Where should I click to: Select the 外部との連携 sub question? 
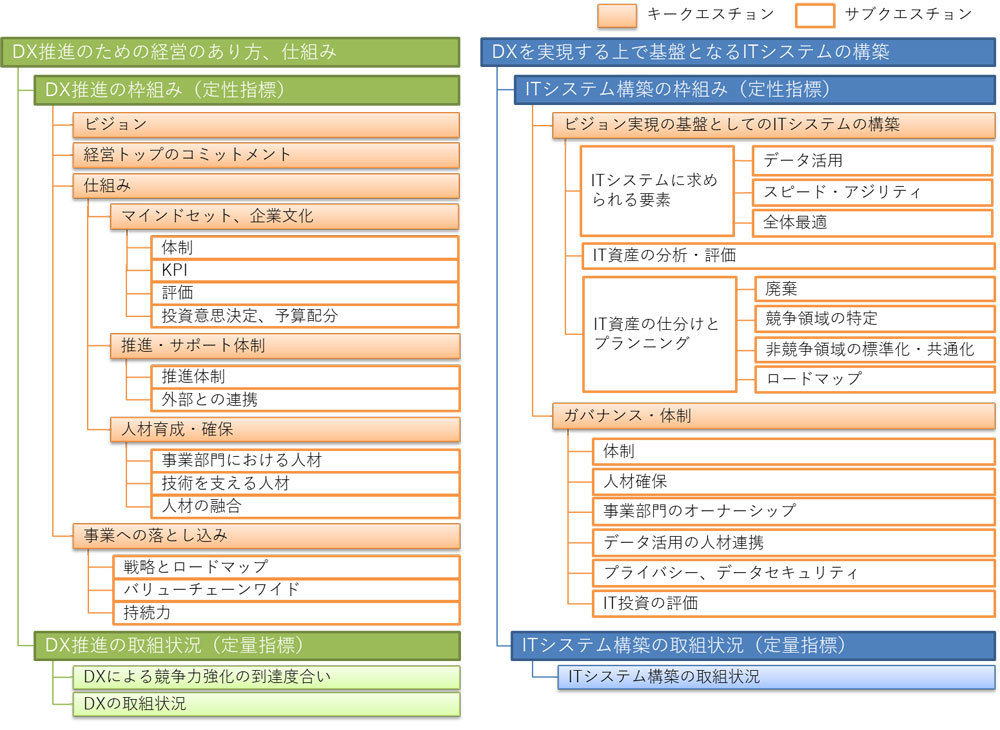point(305,400)
